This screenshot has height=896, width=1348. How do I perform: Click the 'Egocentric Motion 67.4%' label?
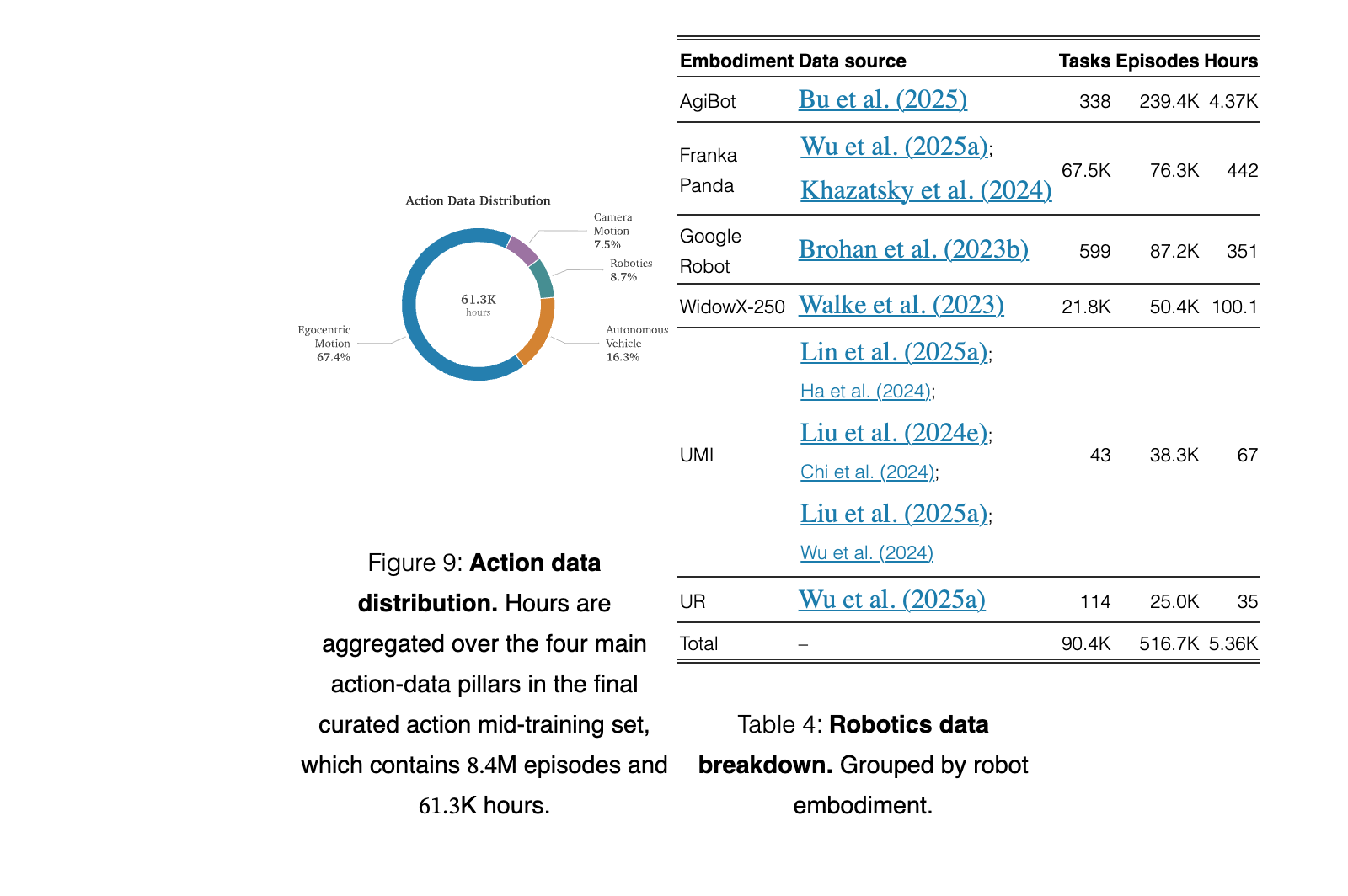pos(324,344)
